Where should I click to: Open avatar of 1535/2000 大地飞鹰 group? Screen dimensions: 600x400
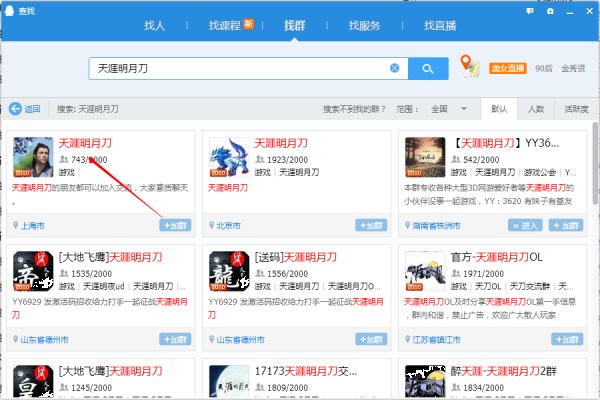tap(33, 271)
